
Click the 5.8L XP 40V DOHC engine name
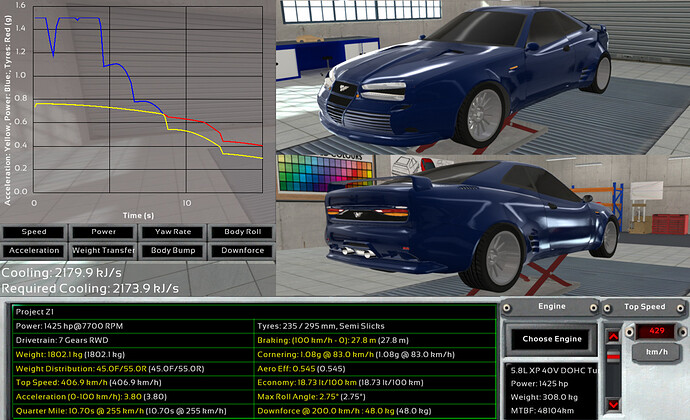click(554, 370)
